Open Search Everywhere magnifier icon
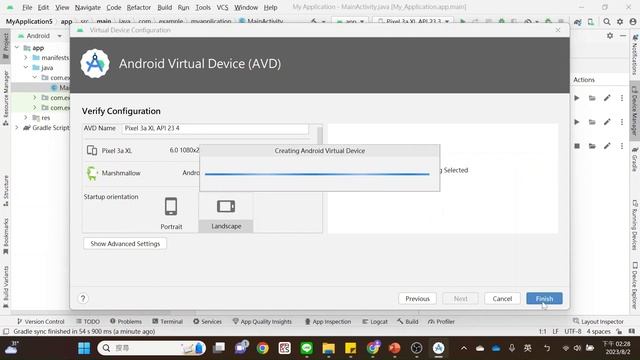The width and height of the screenshot is (640, 360). tap(607, 22)
